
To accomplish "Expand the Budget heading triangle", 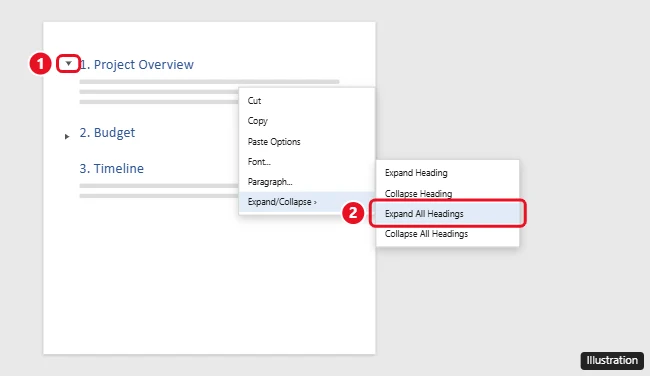I will pyautogui.click(x=67, y=136).
